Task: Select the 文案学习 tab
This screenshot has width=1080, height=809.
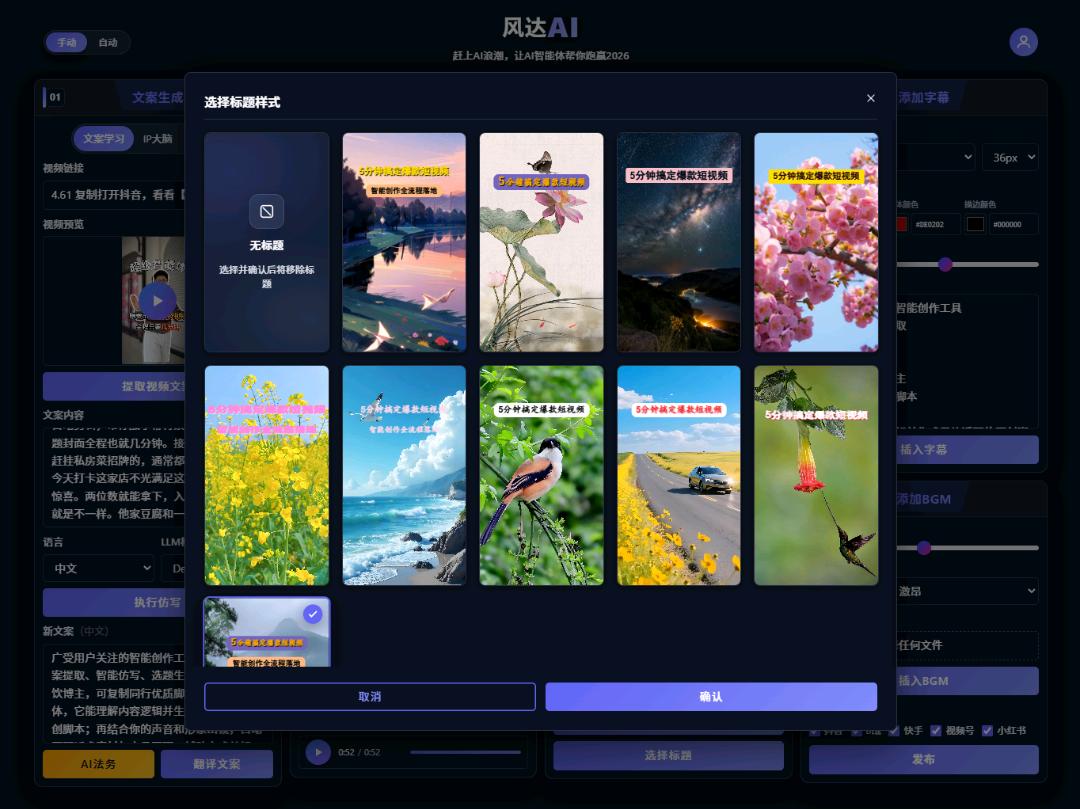Action: click(x=103, y=139)
